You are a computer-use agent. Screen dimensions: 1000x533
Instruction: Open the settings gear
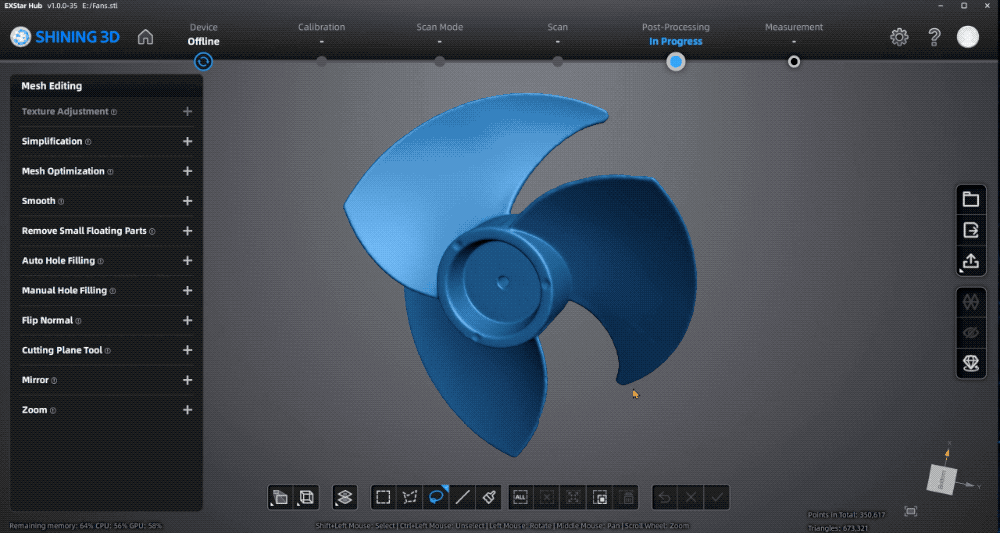(x=899, y=37)
